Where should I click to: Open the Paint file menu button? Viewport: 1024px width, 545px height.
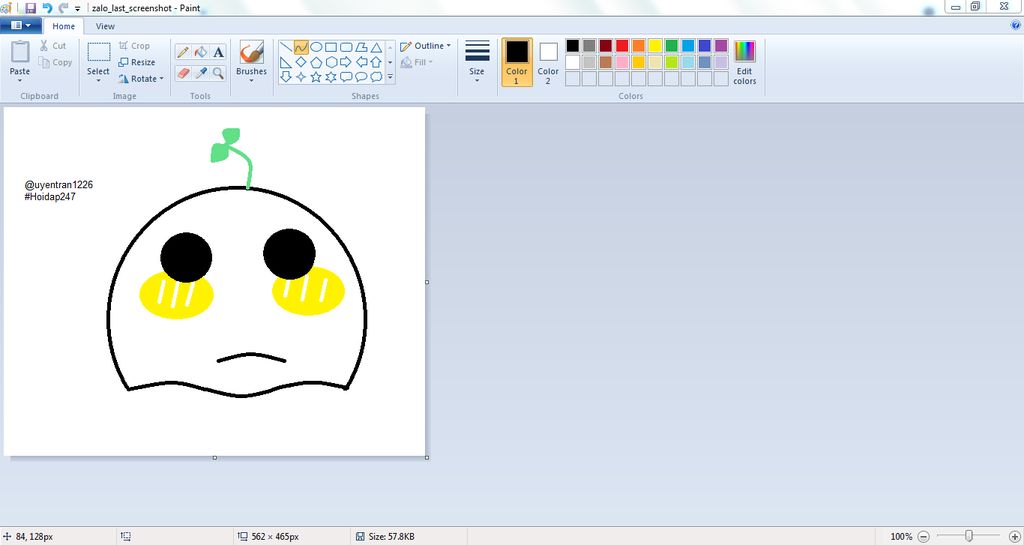click(21, 25)
